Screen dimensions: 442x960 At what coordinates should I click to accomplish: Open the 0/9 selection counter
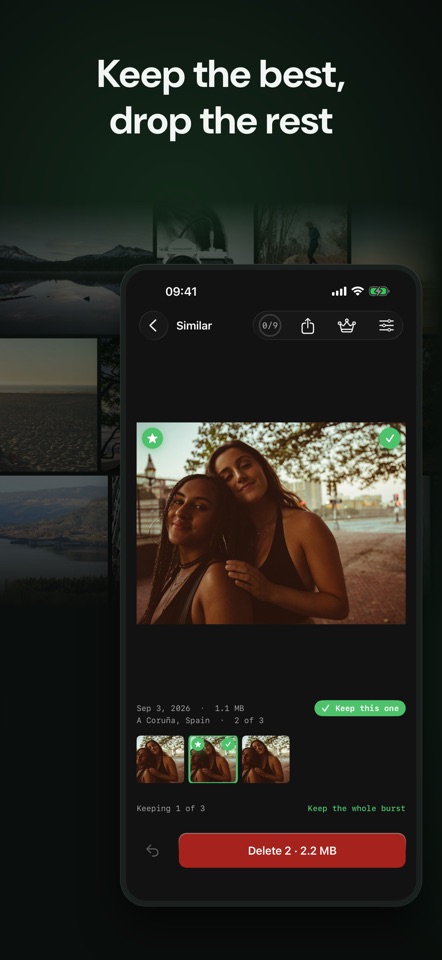(270, 326)
